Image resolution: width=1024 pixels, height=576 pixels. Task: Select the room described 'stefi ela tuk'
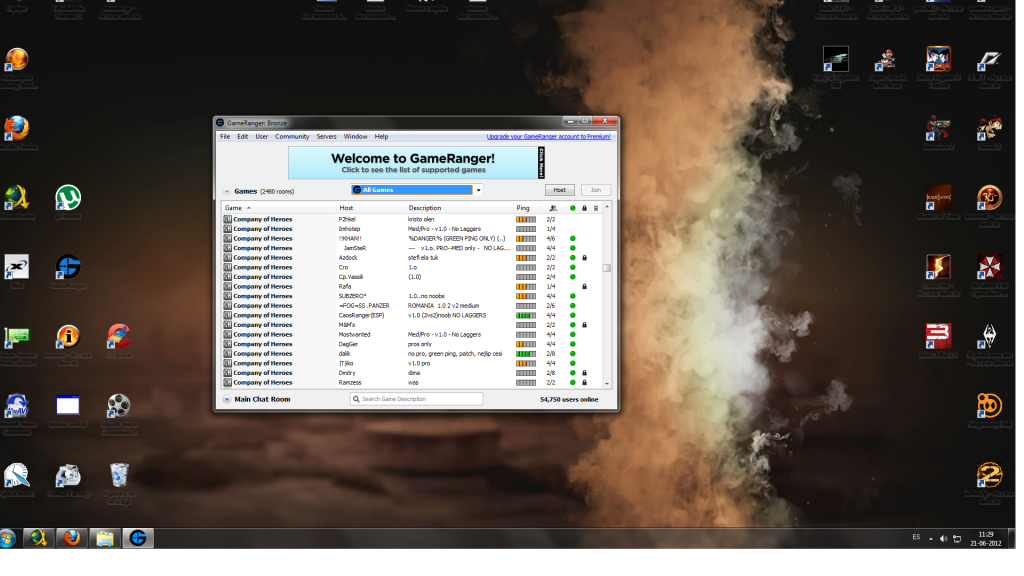coord(411,258)
